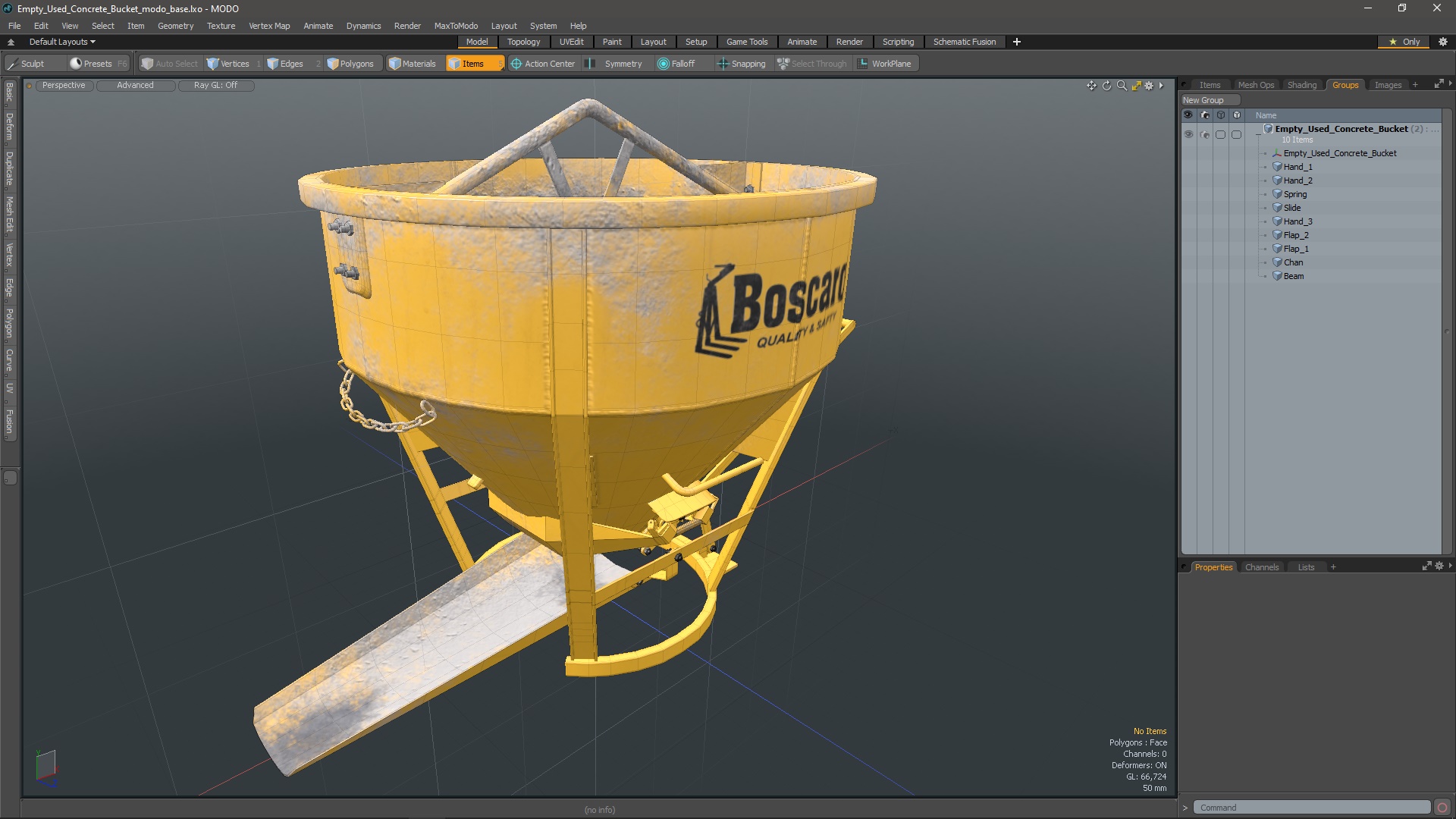The image size is (1456, 819).
Task: Click the record button beside Command field
Action: coord(1442,808)
